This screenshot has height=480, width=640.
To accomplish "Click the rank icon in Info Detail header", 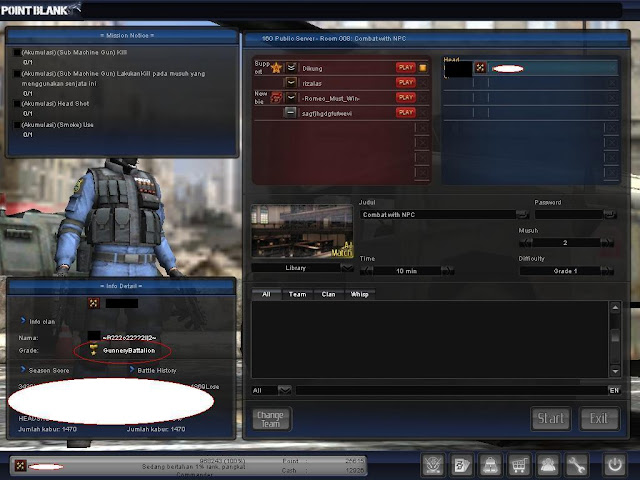I will point(94,303).
